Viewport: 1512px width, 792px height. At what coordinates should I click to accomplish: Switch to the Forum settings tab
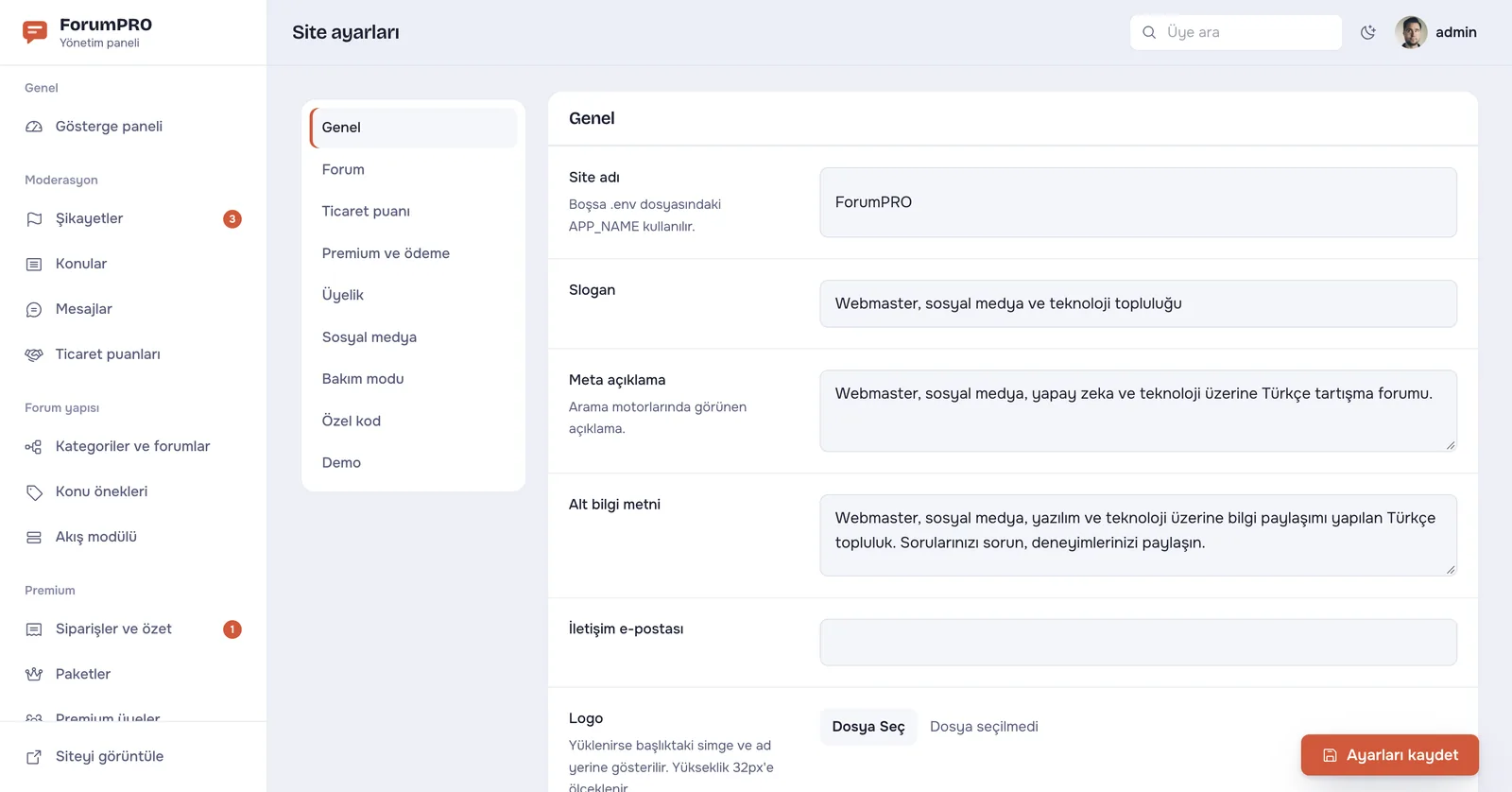[413, 169]
